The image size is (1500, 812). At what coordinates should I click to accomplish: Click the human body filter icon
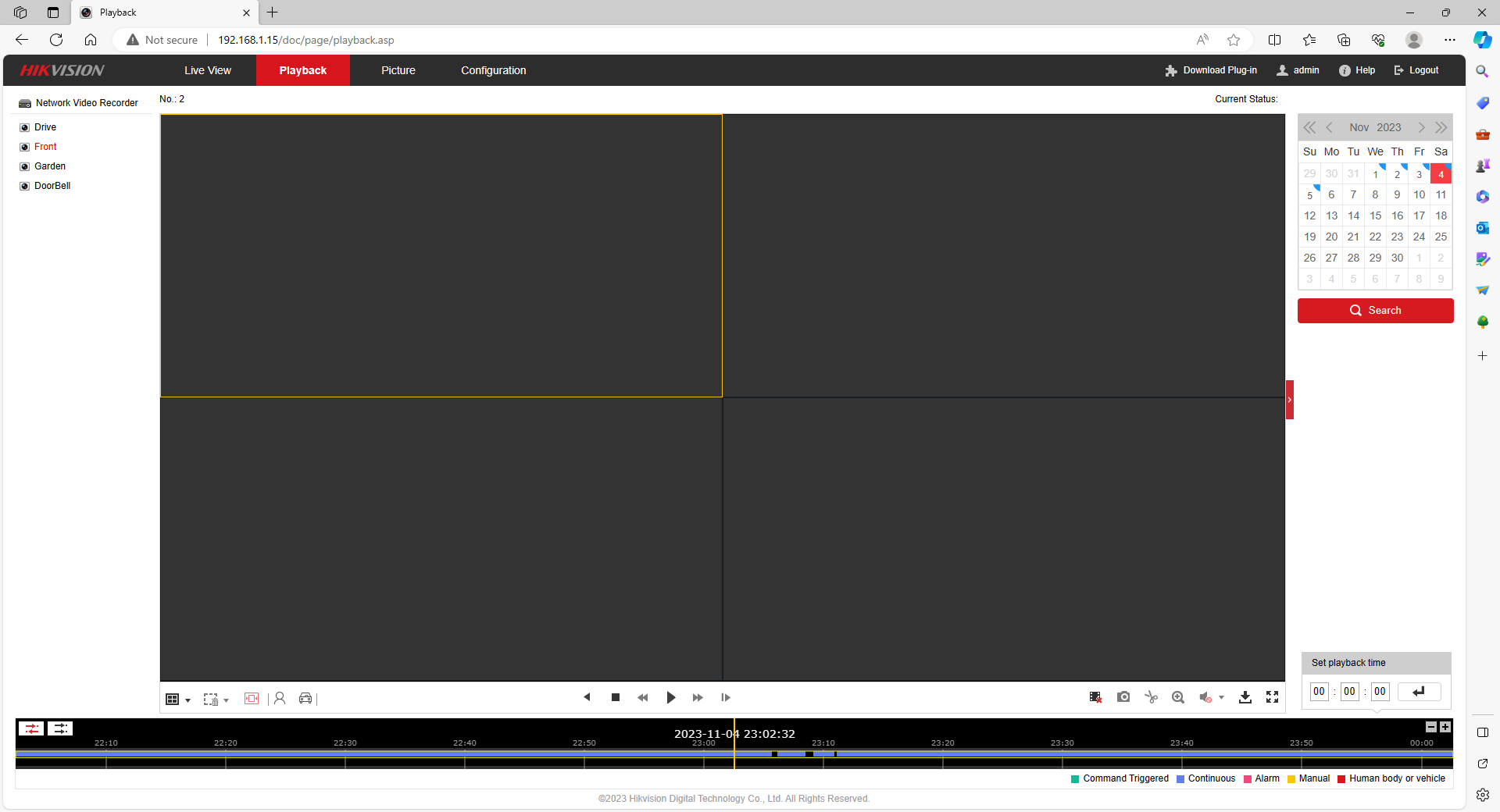[280, 699]
